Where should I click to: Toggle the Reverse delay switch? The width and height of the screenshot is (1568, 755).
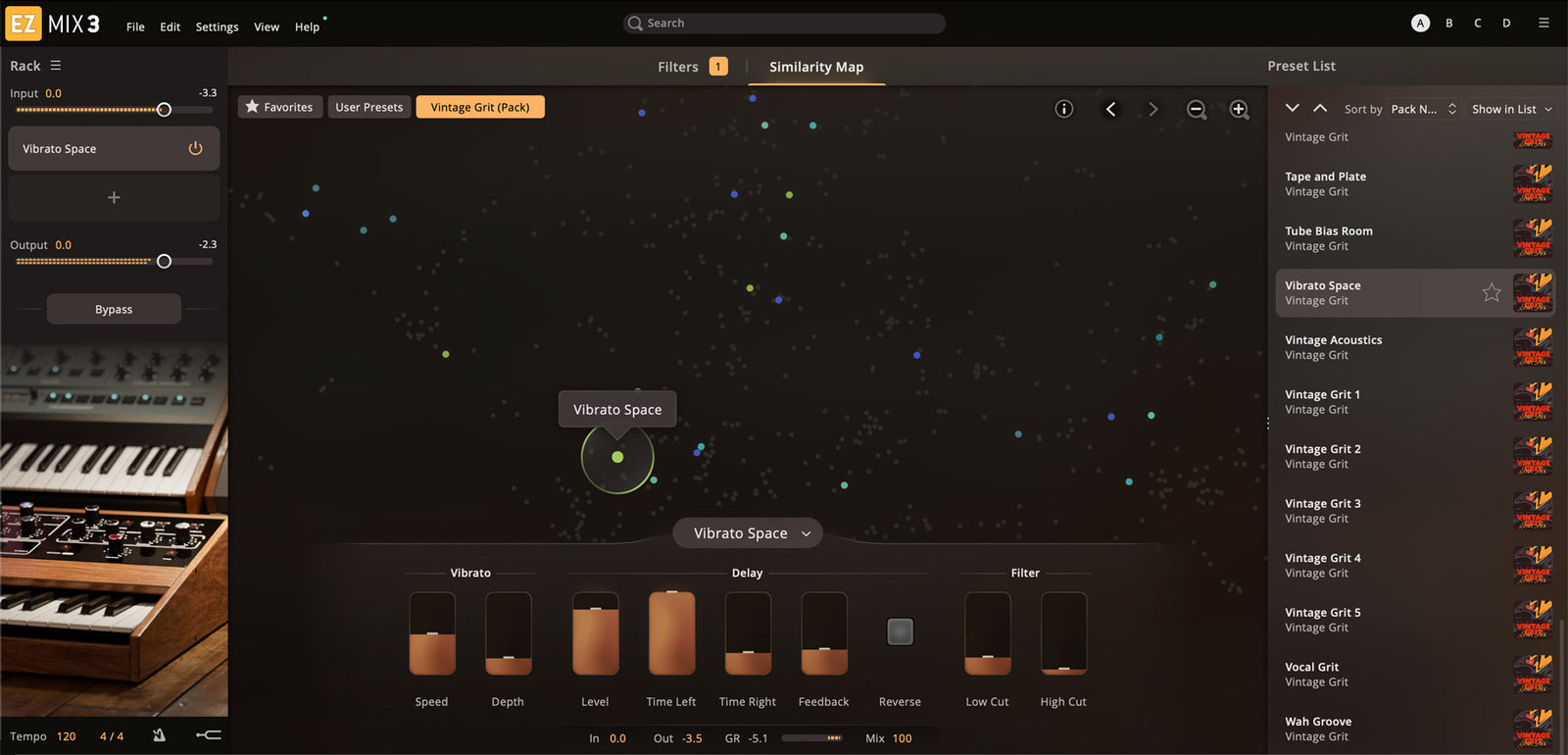(900, 631)
